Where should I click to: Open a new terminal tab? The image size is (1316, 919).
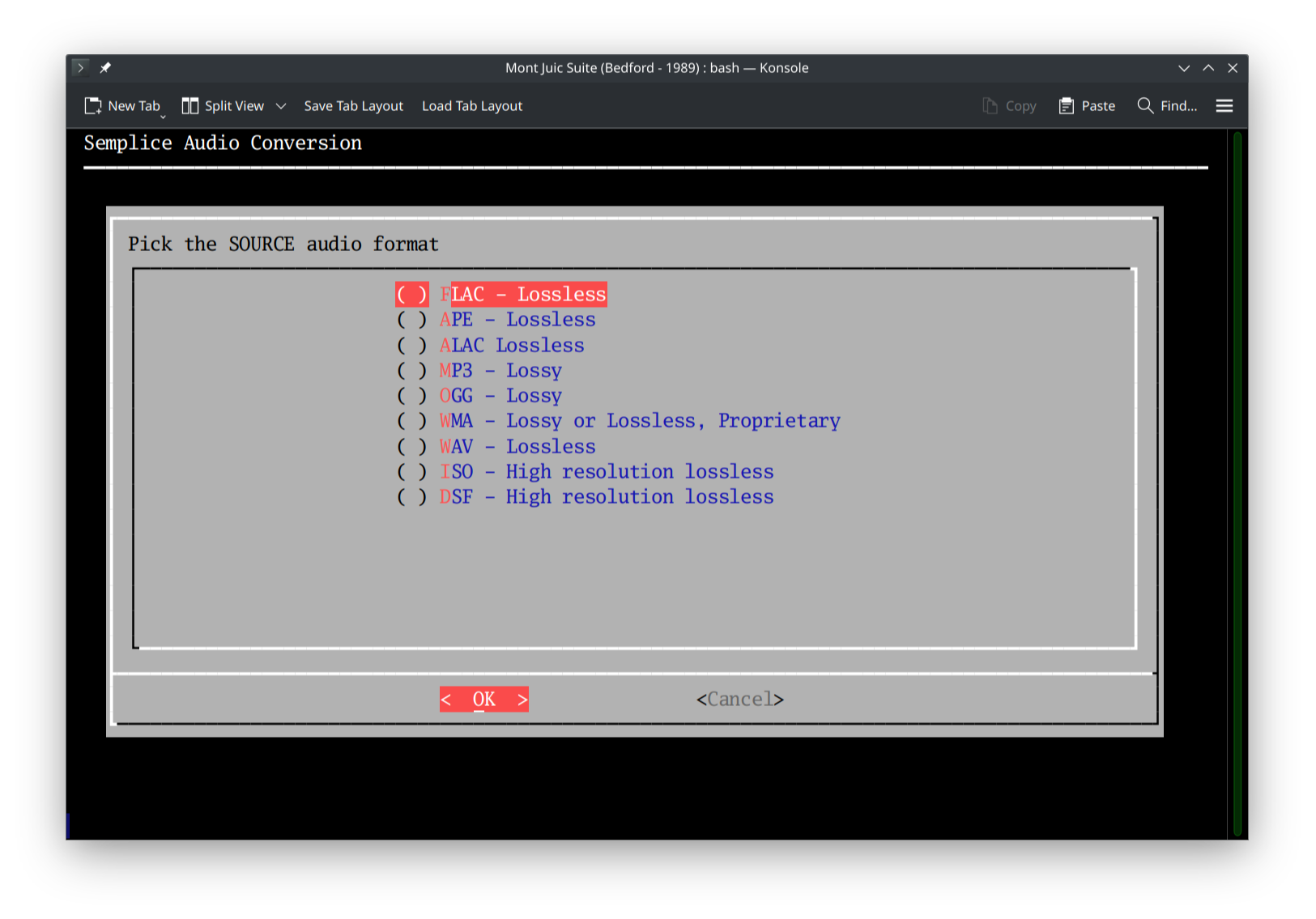pyautogui.click(x=121, y=105)
